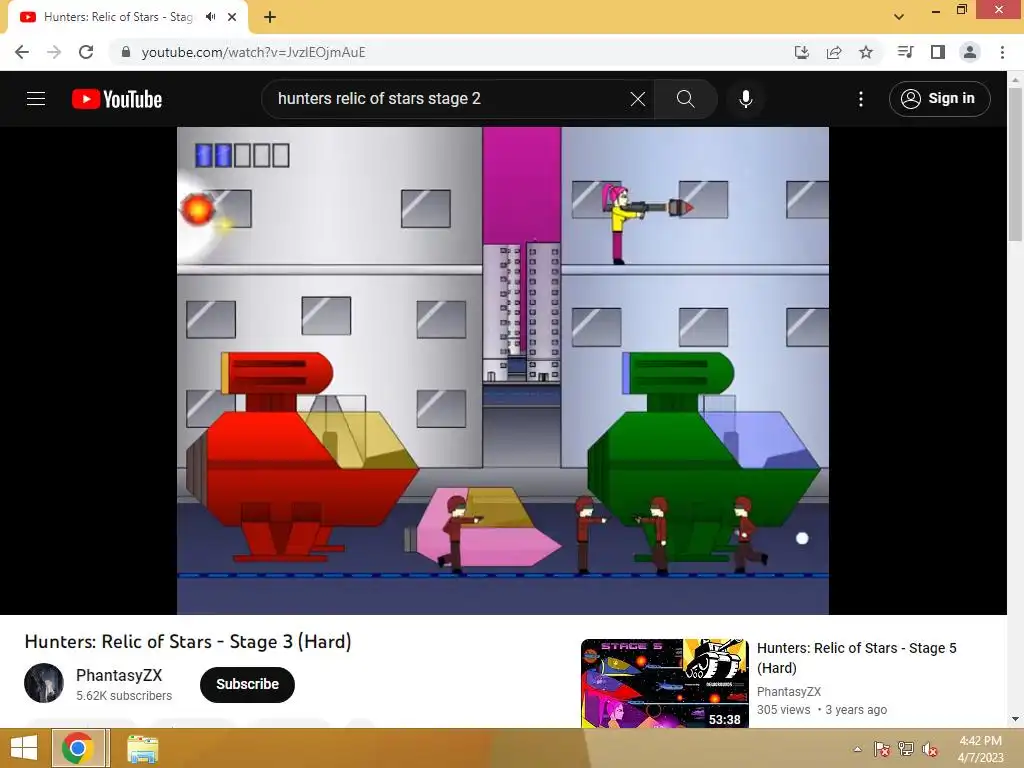This screenshot has width=1024, height=768.
Task: Bookmark this tab with star
Action: (866, 52)
